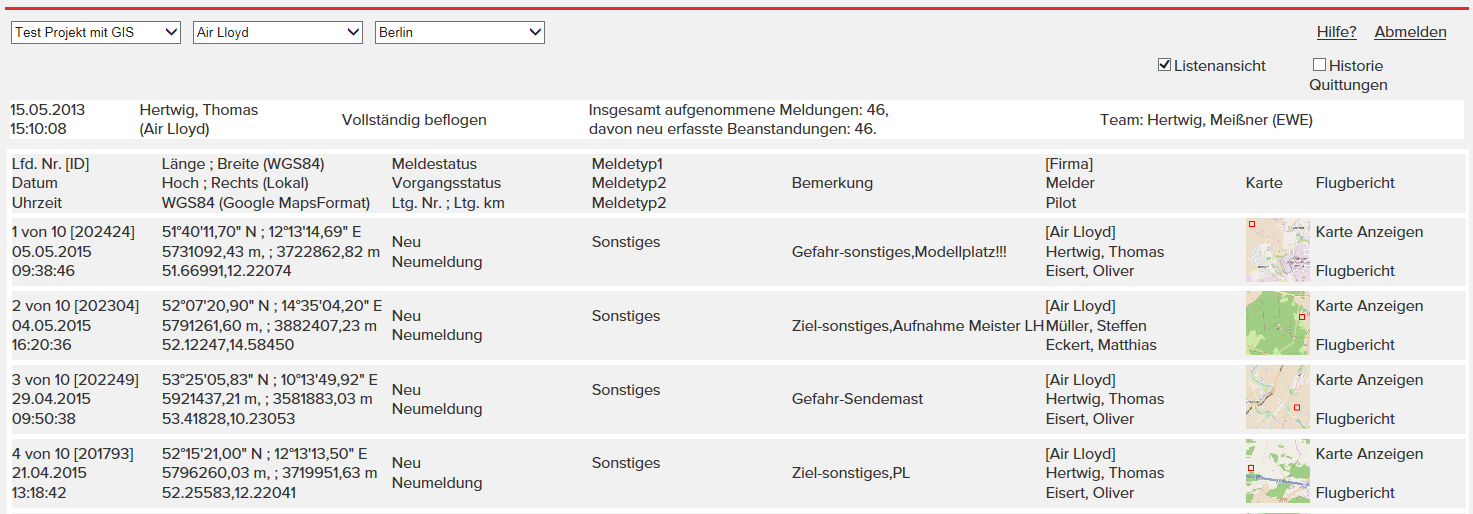The height and width of the screenshot is (514, 1473).
Task: Open the Hilfe? help link
Action: pos(1336,32)
